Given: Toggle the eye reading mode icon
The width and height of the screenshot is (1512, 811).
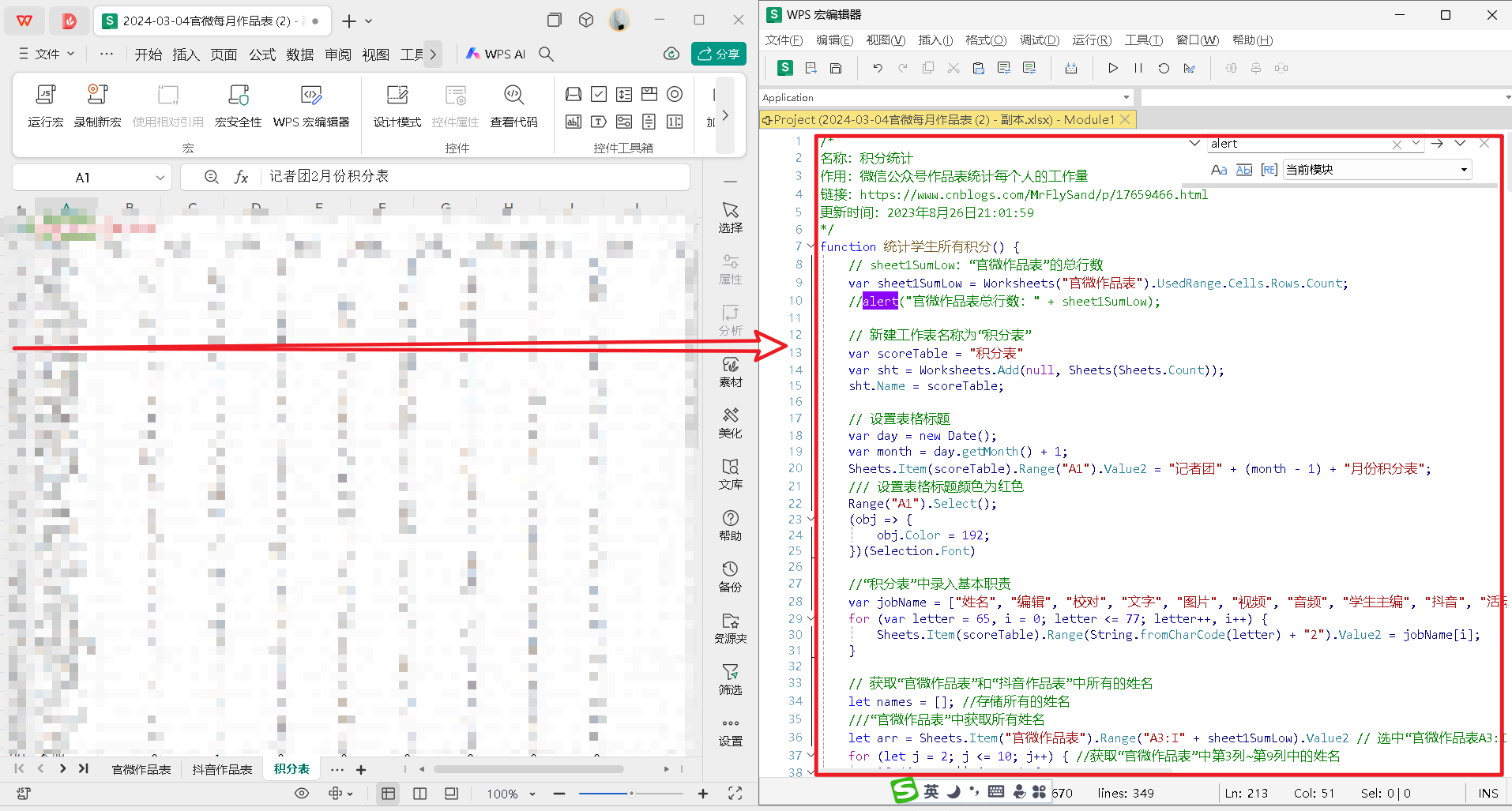Looking at the screenshot, I should coord(302,794).
